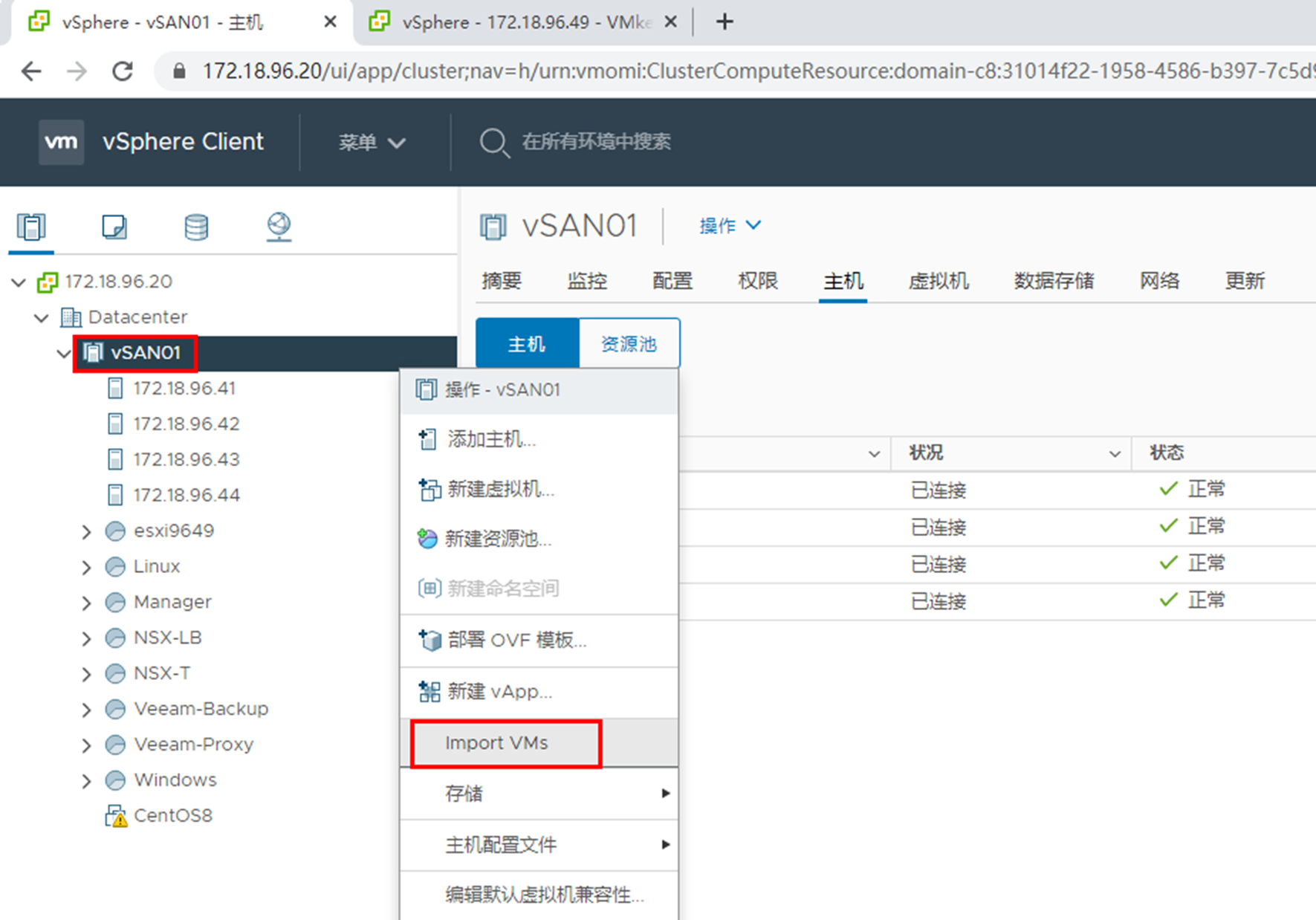Select 添加主机... menu entry

click(539, 439)
